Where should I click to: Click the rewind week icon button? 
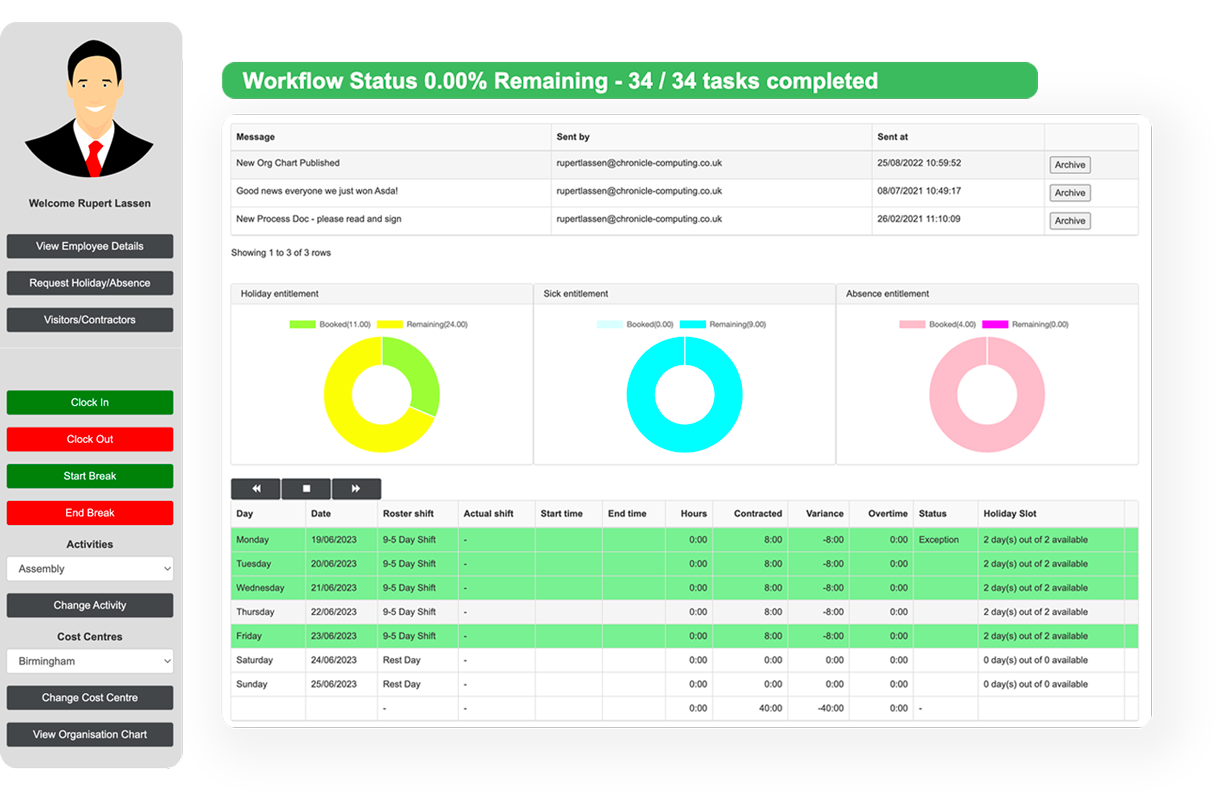[256, 489]
